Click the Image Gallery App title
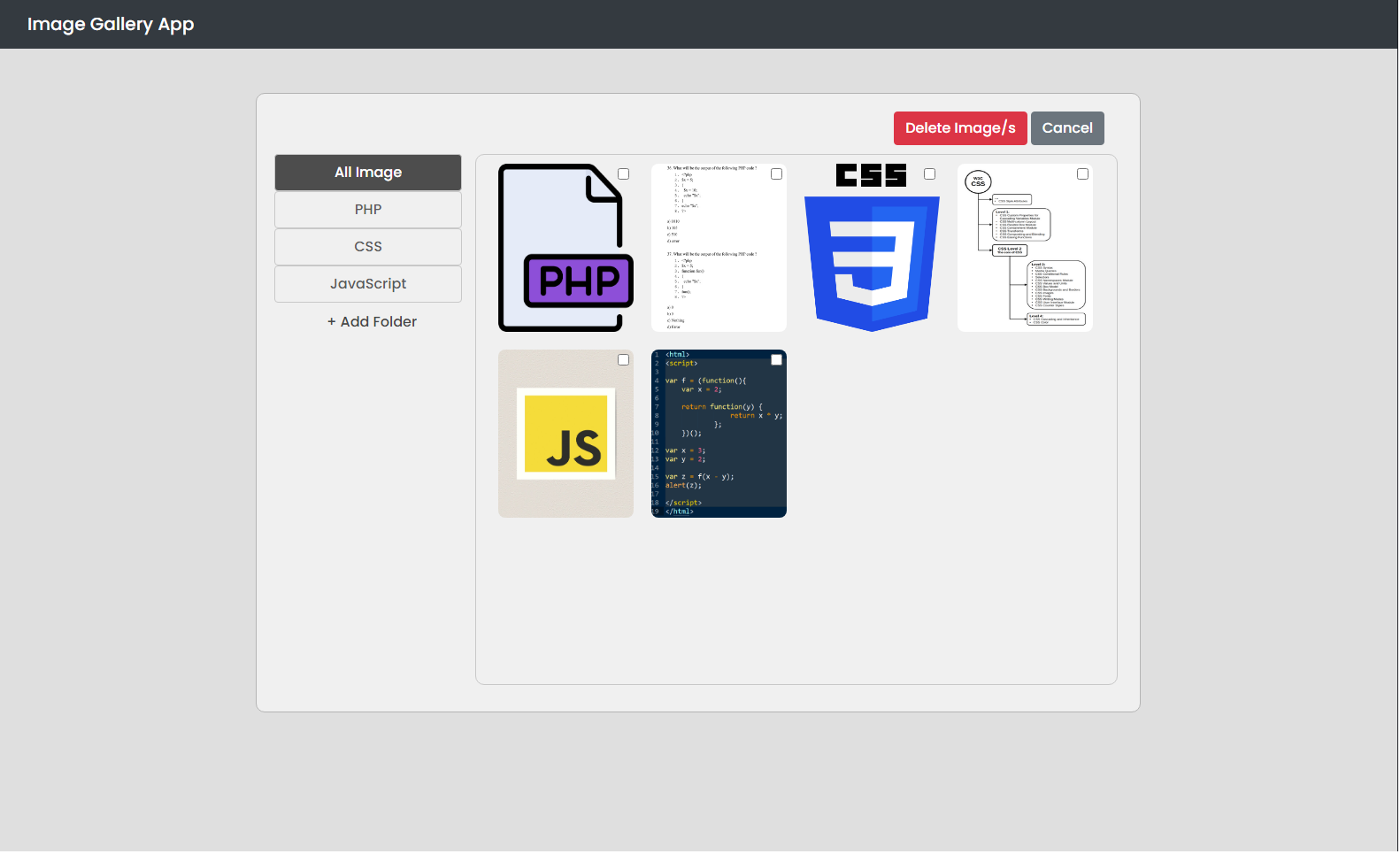 [x=111, y=25]
